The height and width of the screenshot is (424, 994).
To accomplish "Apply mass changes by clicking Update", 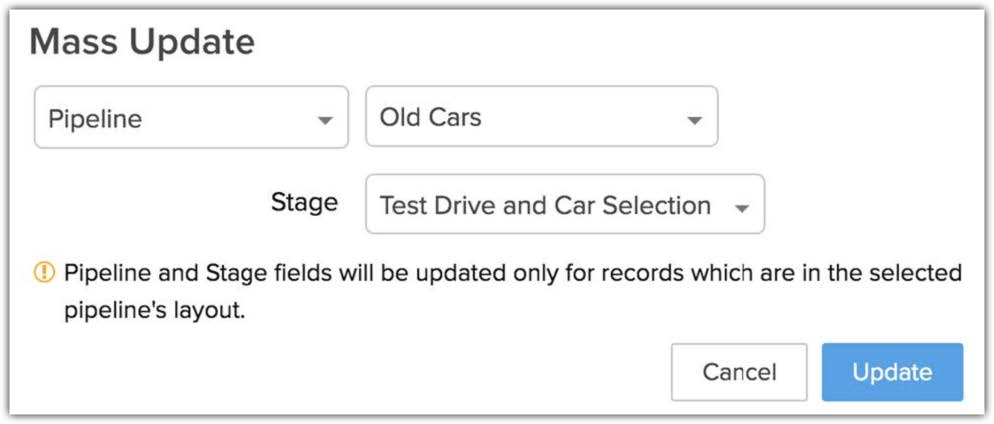I will coord(892,372).
